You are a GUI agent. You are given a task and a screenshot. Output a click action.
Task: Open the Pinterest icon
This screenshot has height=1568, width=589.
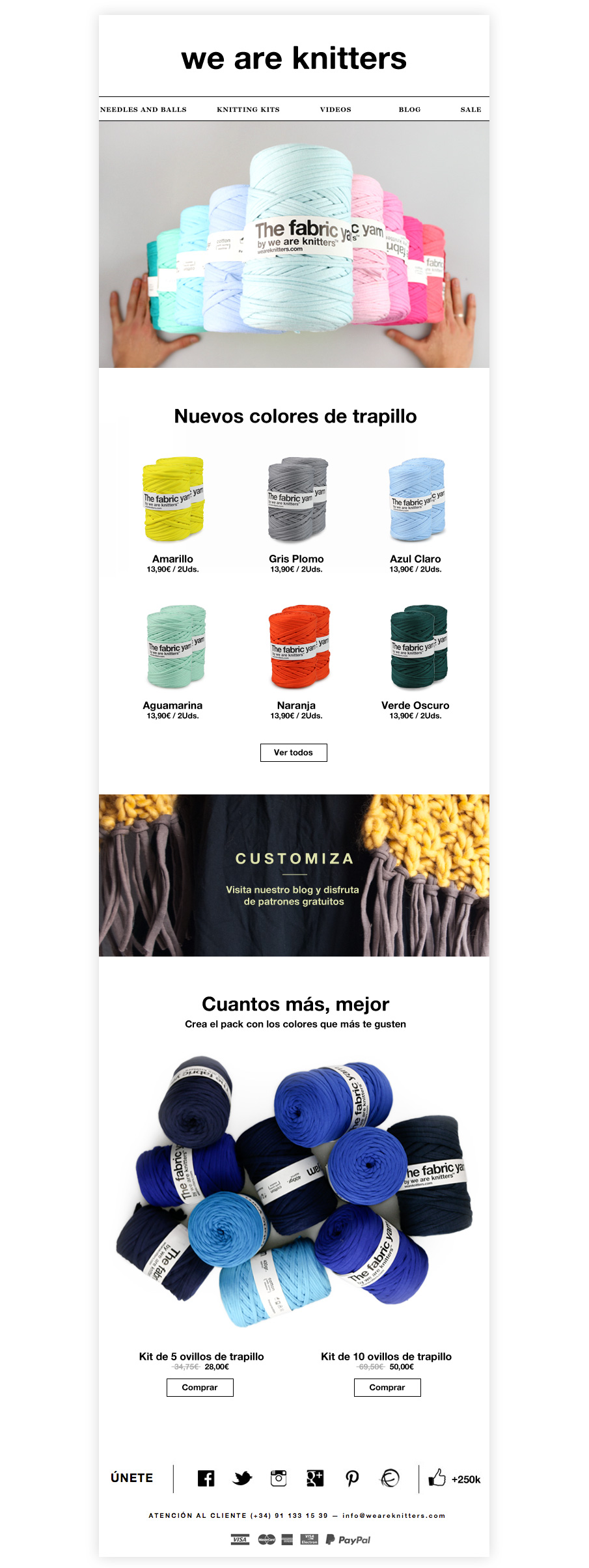tap(352, 1478)
